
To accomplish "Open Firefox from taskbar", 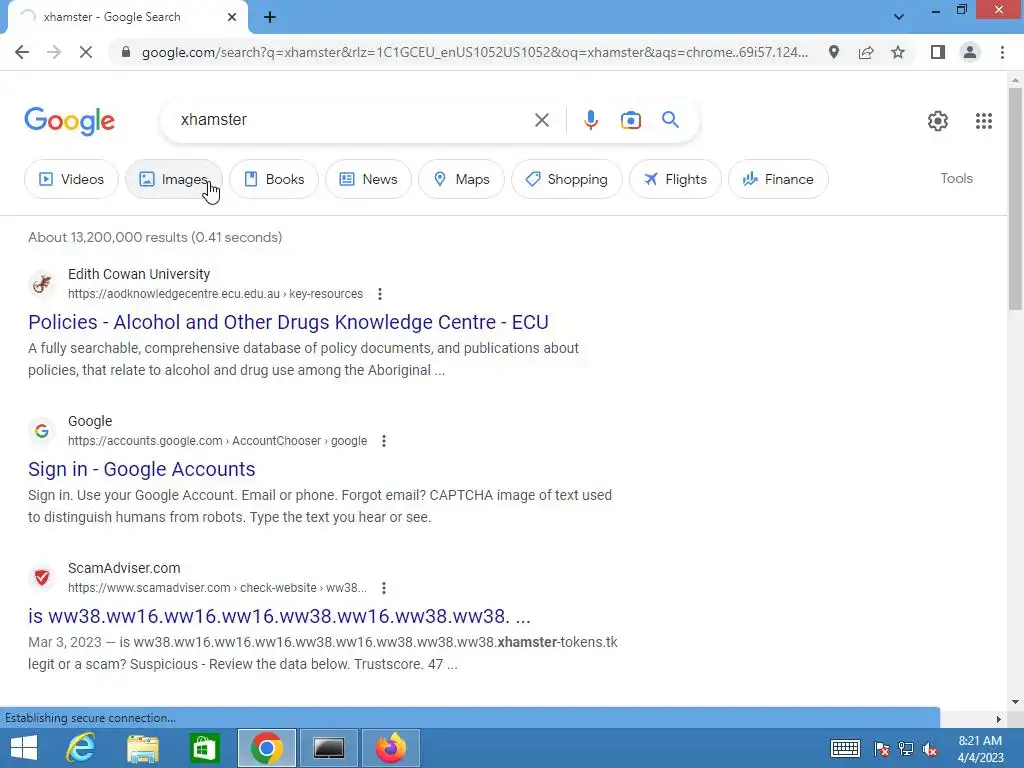I will tap(391, 748).
